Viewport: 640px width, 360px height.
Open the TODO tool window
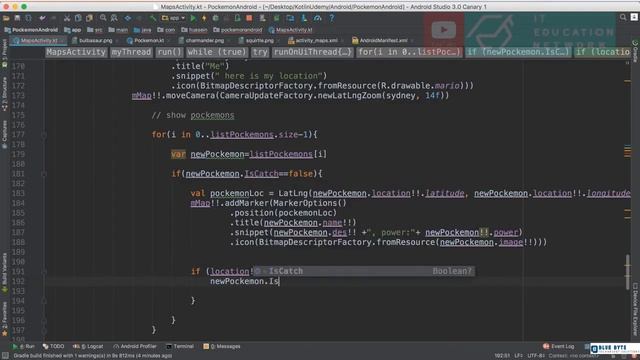tap(54, 347)
